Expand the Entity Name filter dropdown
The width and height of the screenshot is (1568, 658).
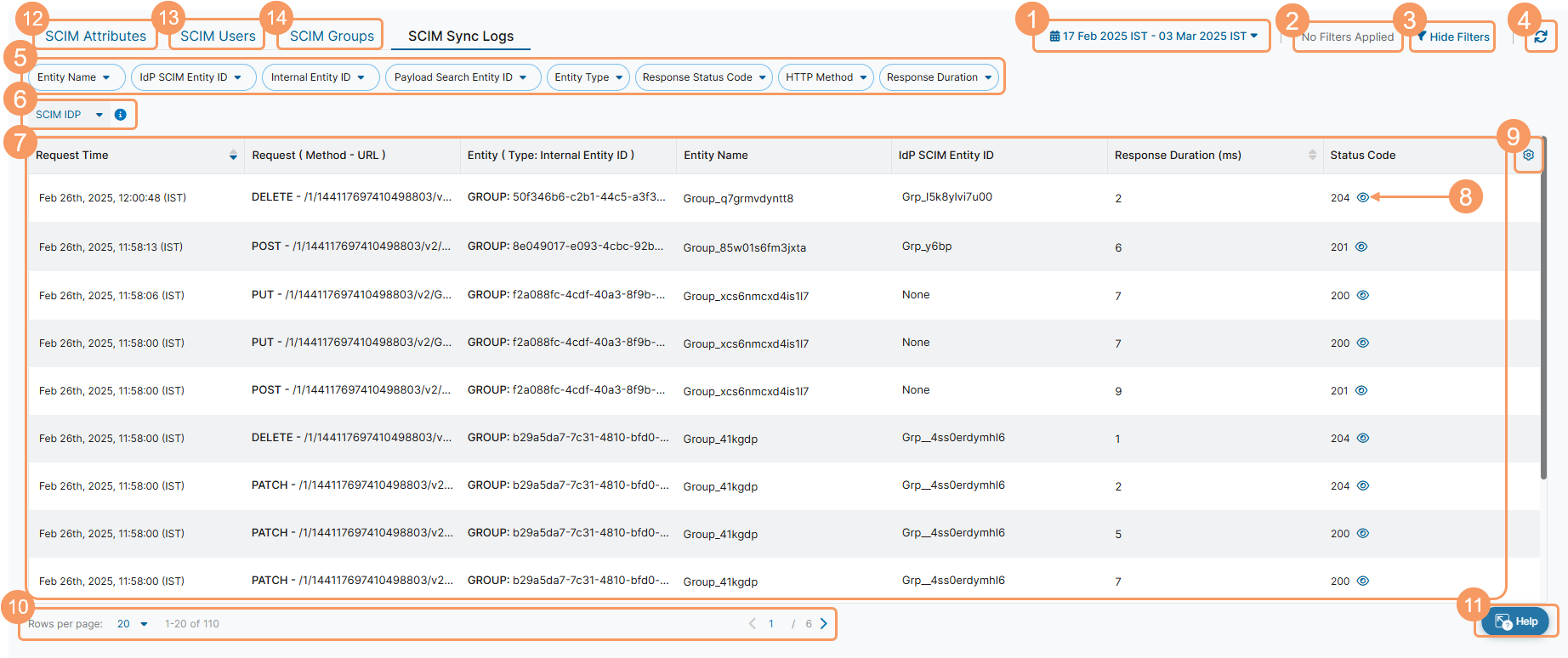pyautogui.click(x=75, y=77)
